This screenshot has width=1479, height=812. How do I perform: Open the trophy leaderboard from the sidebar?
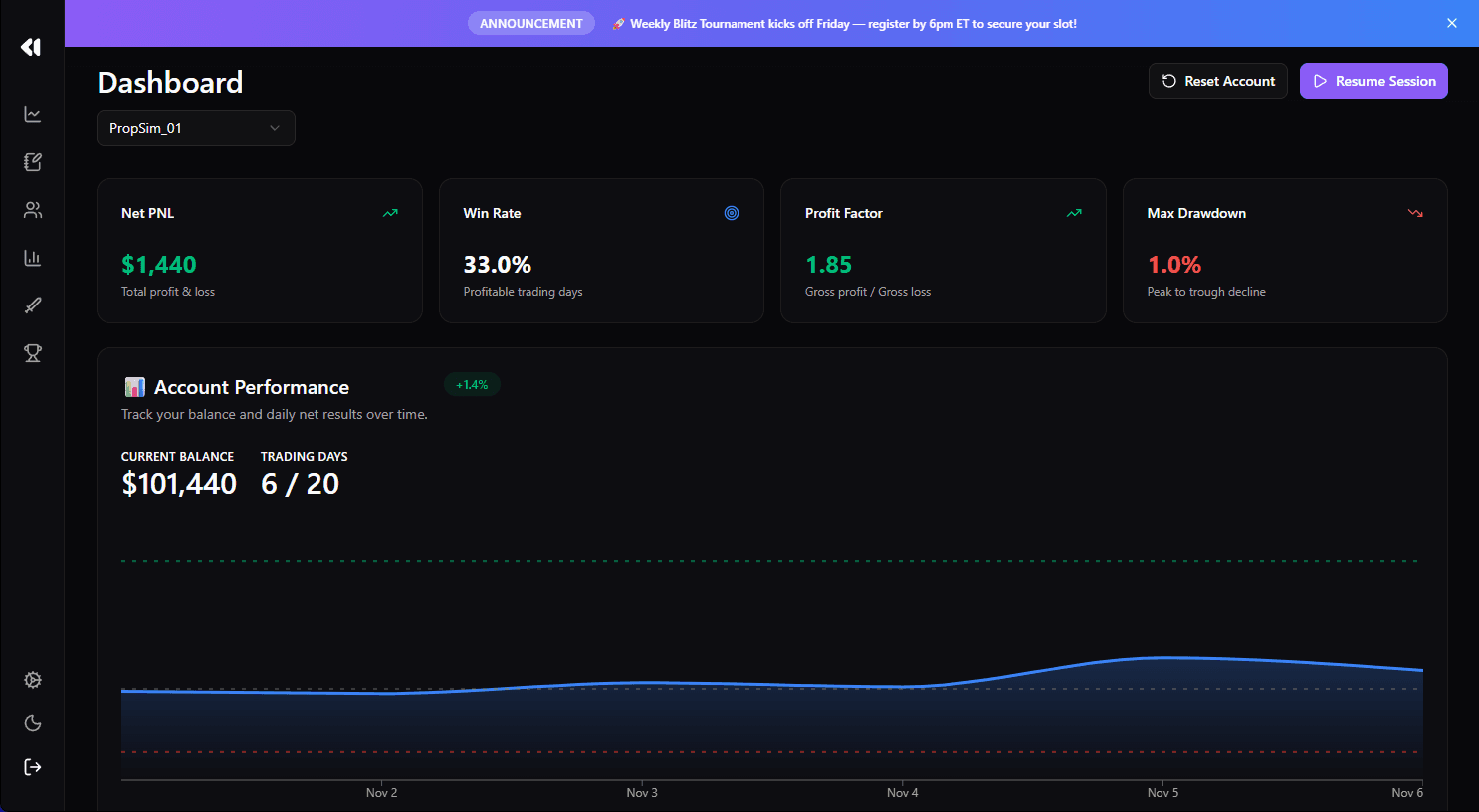tap(32, 353)
